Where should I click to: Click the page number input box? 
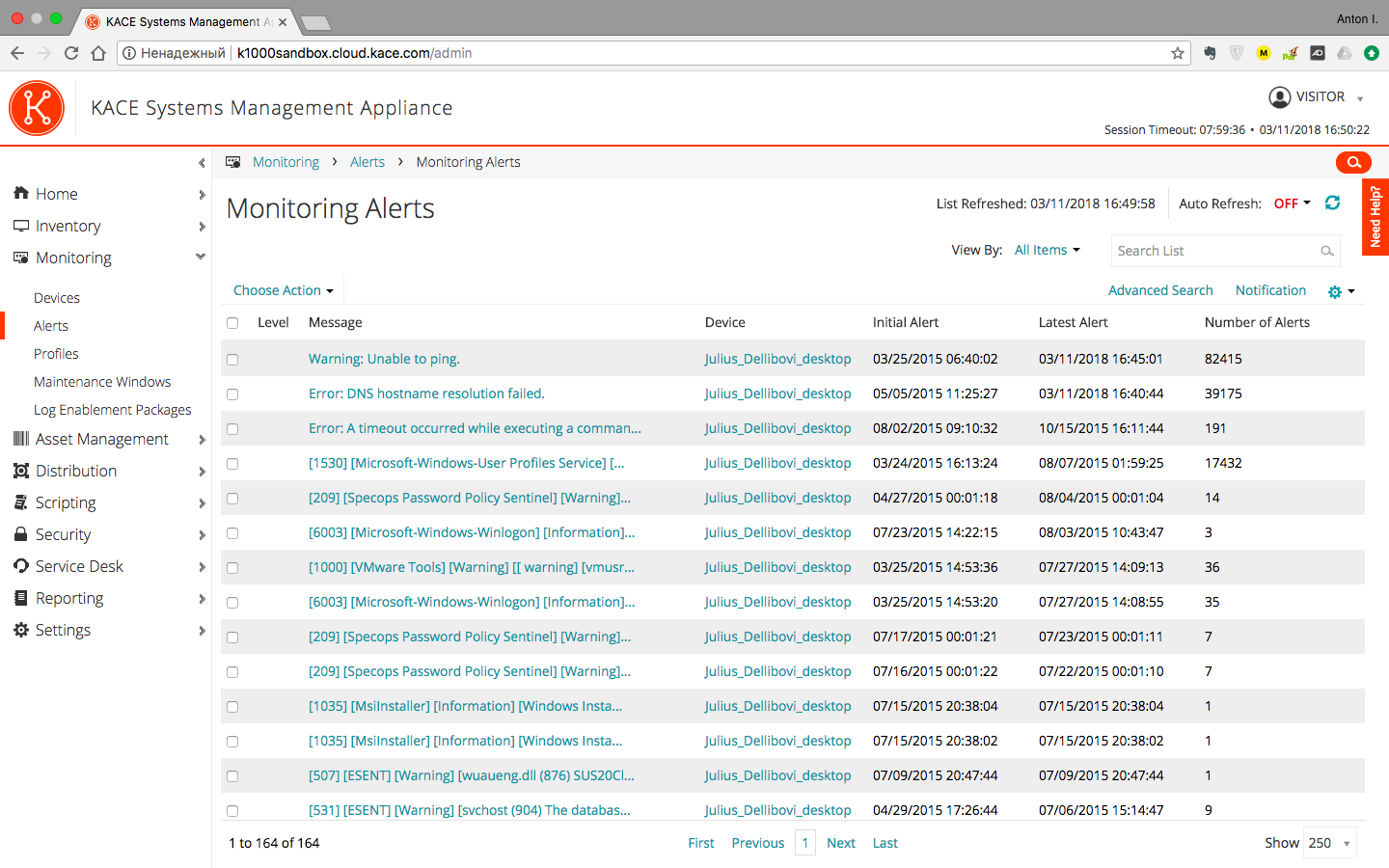point(805,843)
